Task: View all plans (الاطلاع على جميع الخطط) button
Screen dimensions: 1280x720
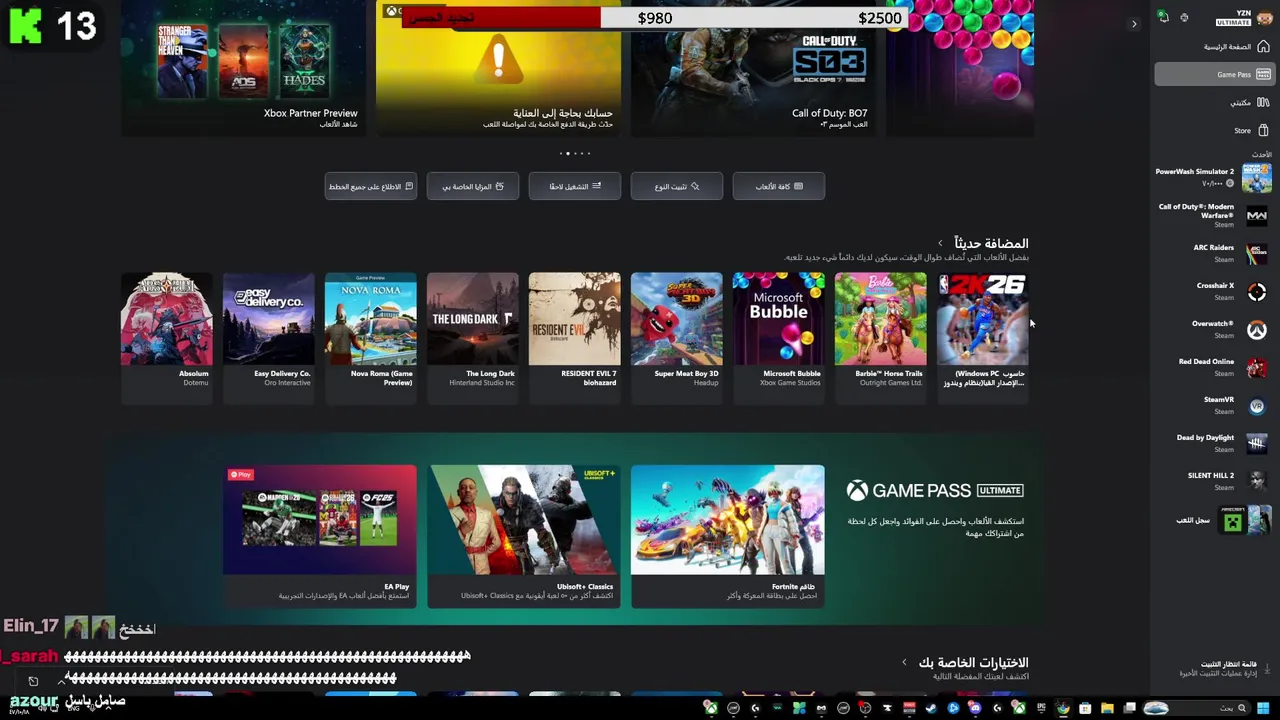Action: point(370,186)
